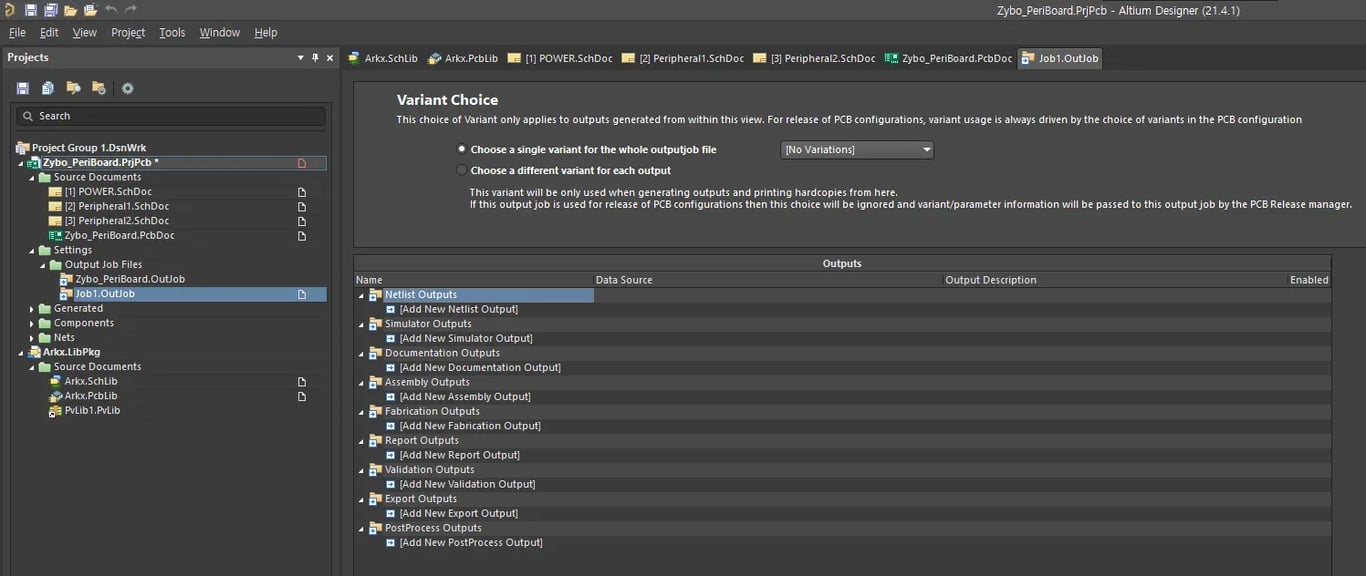Collapse the Netlist Outputs category
Screen dimensions: 1366x576
pos(362,295)
